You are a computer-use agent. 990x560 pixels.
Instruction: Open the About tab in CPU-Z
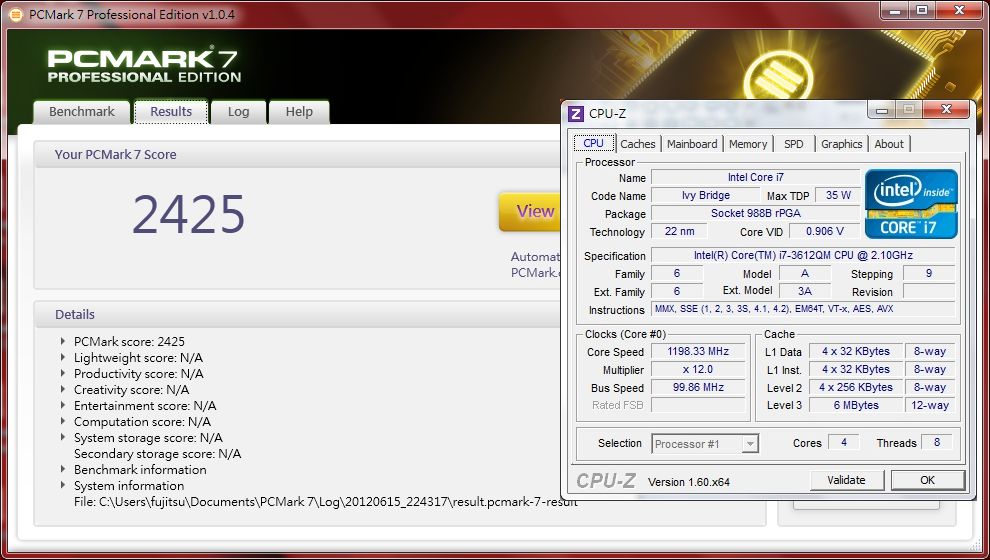pyautogui.click(x=889, y=144)
